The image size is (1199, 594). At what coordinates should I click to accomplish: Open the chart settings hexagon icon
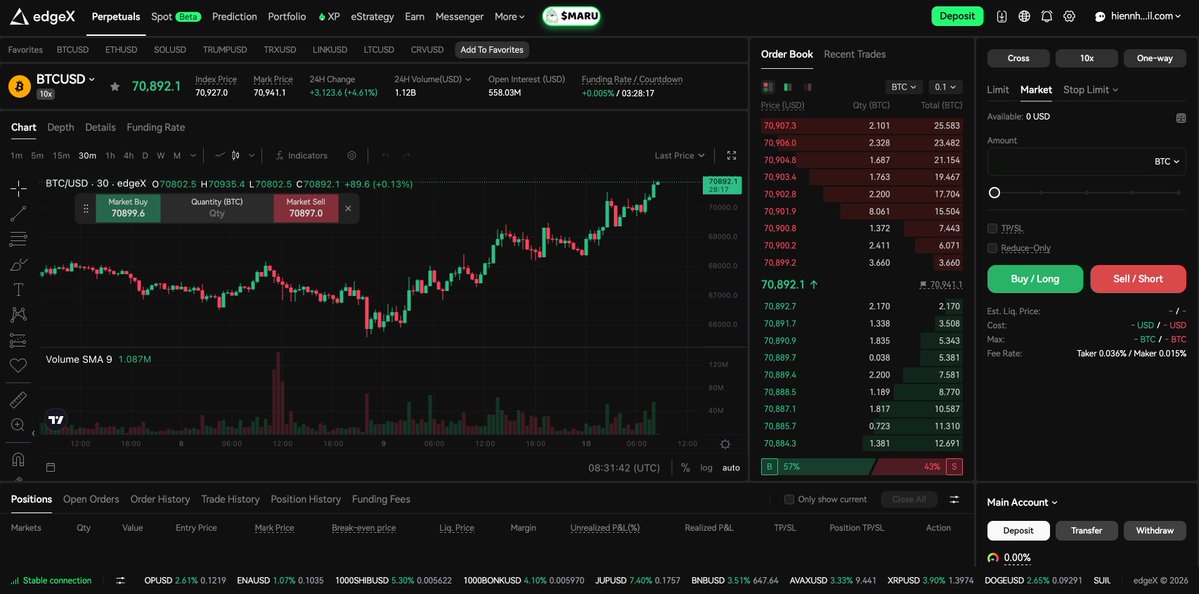(x=352, y=155)
